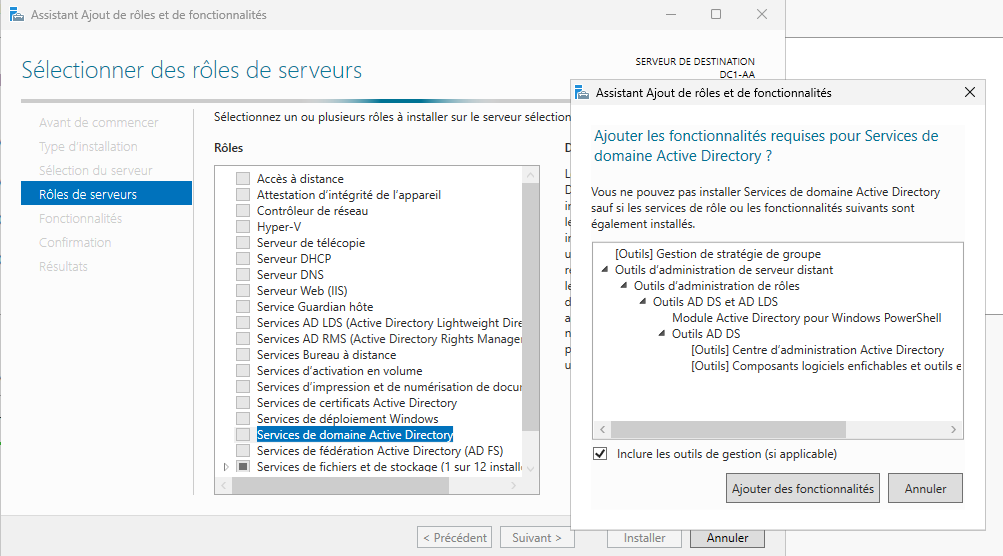Check Attestation d'intégrité de l'appareil checkbox
Screen dimensions: 1003x556
[243, 195]
